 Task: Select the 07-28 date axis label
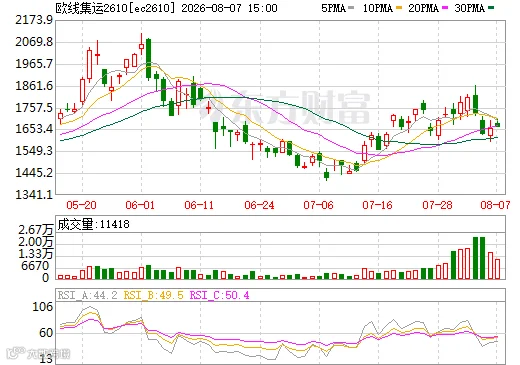tap(437, 205)
